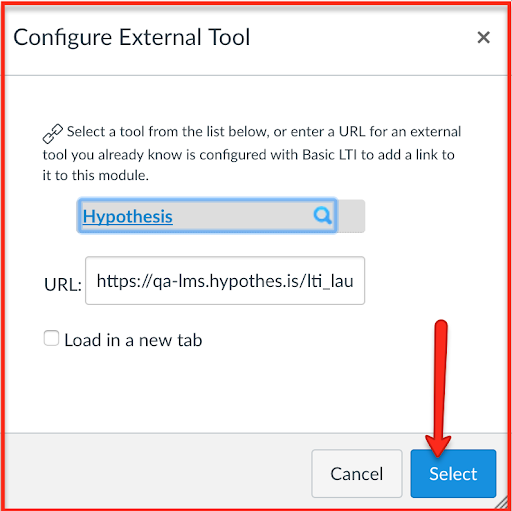Click the "URL:" field label
The height and width of the screenshot is (511, 512).
63,285
